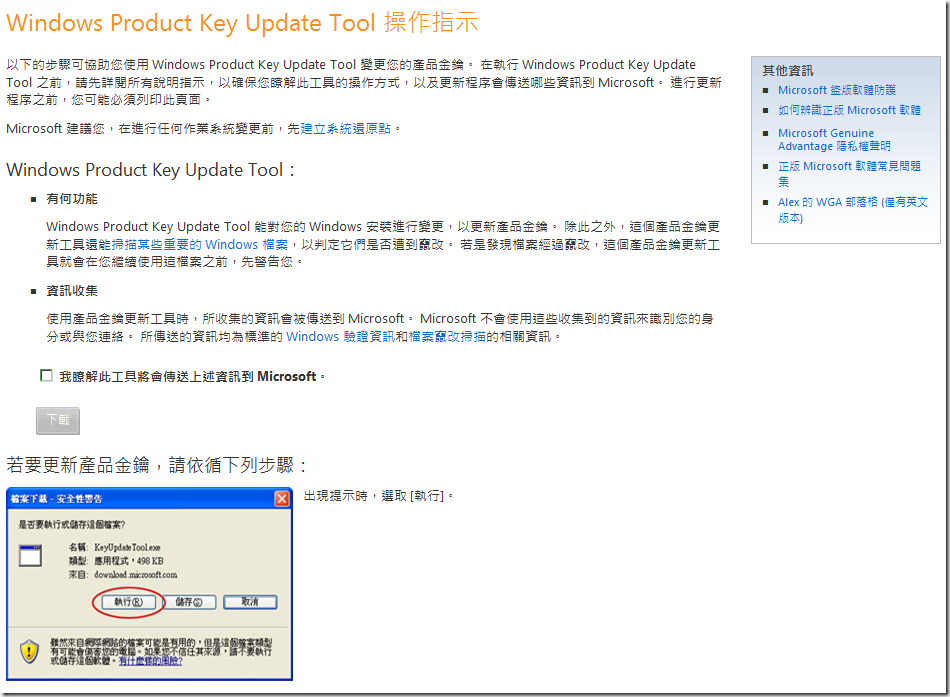Open Microsoft Genuine Advantage 隱私權聲明 link
Image resolution: width=950 pixels, height=697 pixels.
tap(834, 139)
